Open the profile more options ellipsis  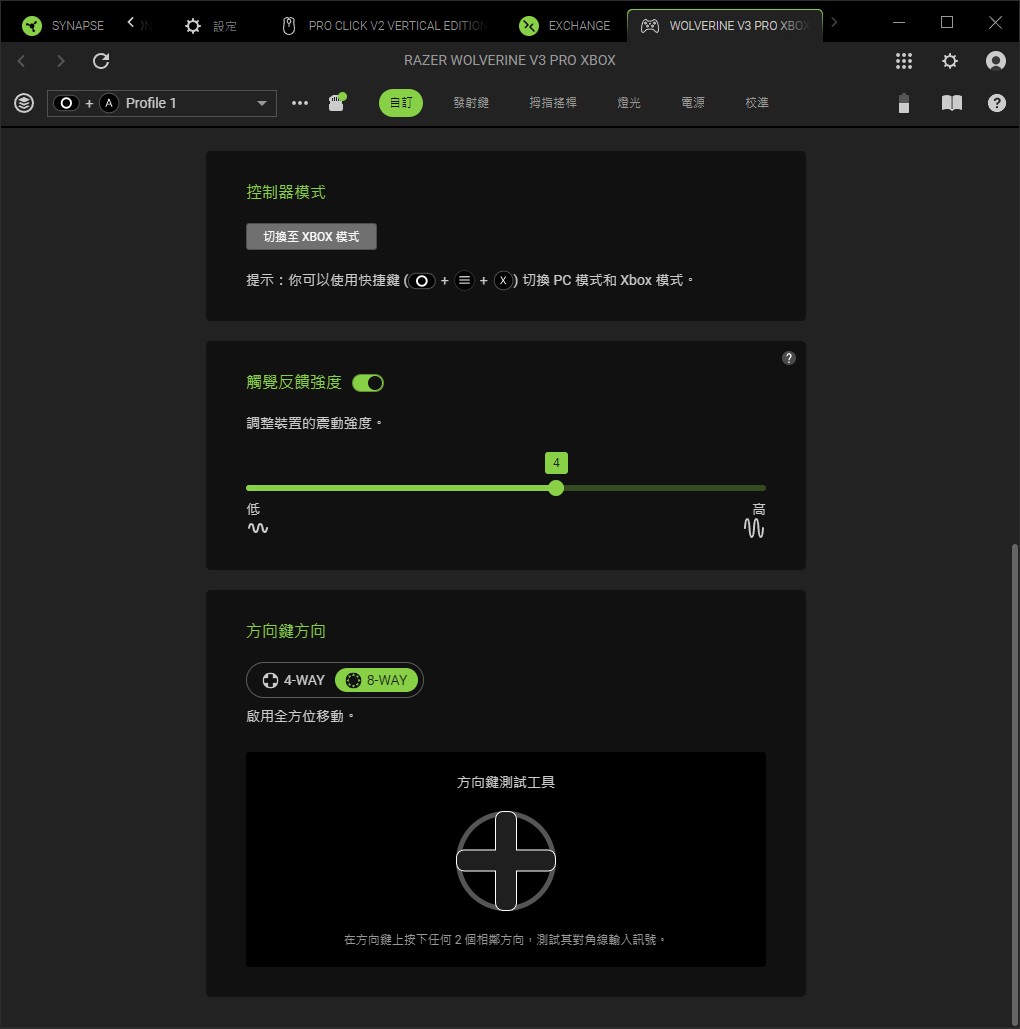coord(300,103)
